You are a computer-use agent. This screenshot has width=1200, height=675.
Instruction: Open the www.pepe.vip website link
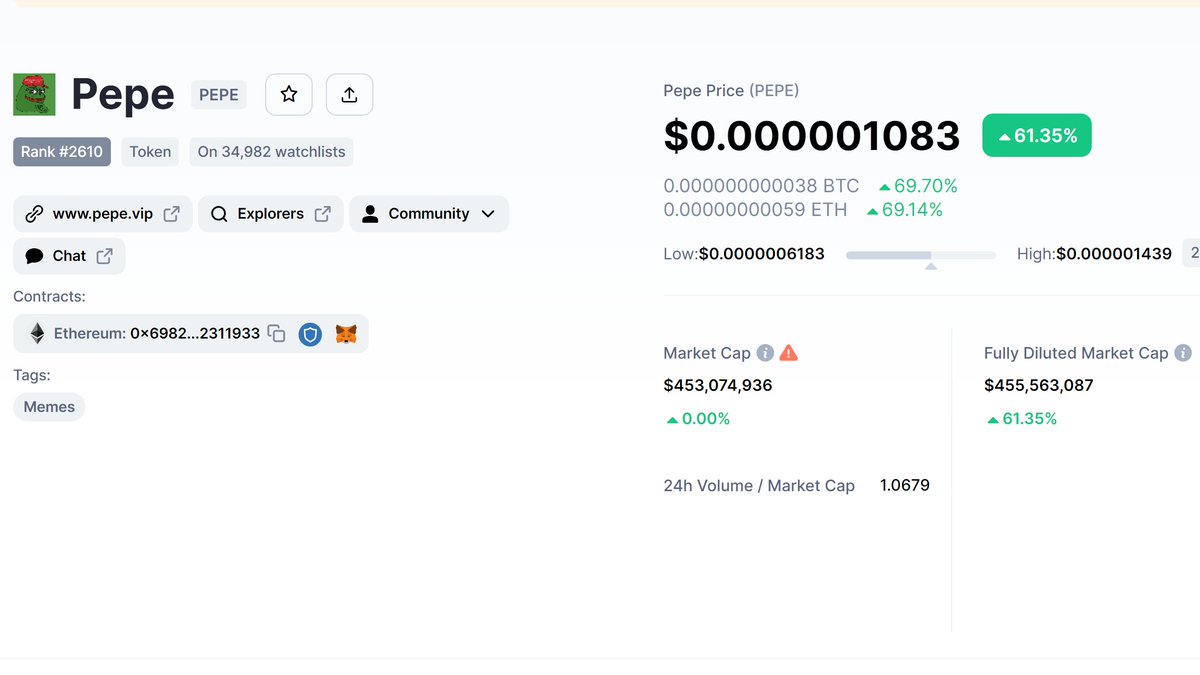(x=103, y=214)
